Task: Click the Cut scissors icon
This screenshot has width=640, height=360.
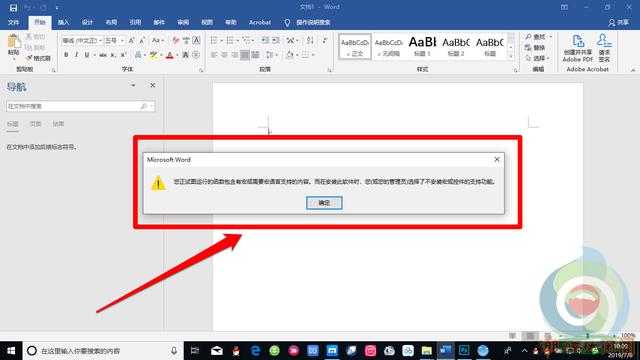Action: coord(29,37)
